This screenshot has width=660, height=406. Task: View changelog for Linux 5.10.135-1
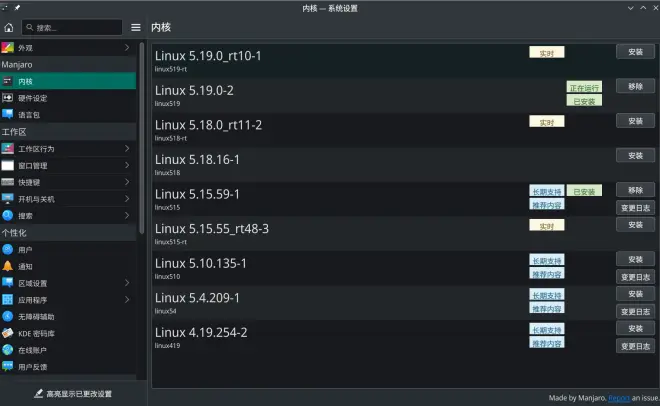click(635, 277)
